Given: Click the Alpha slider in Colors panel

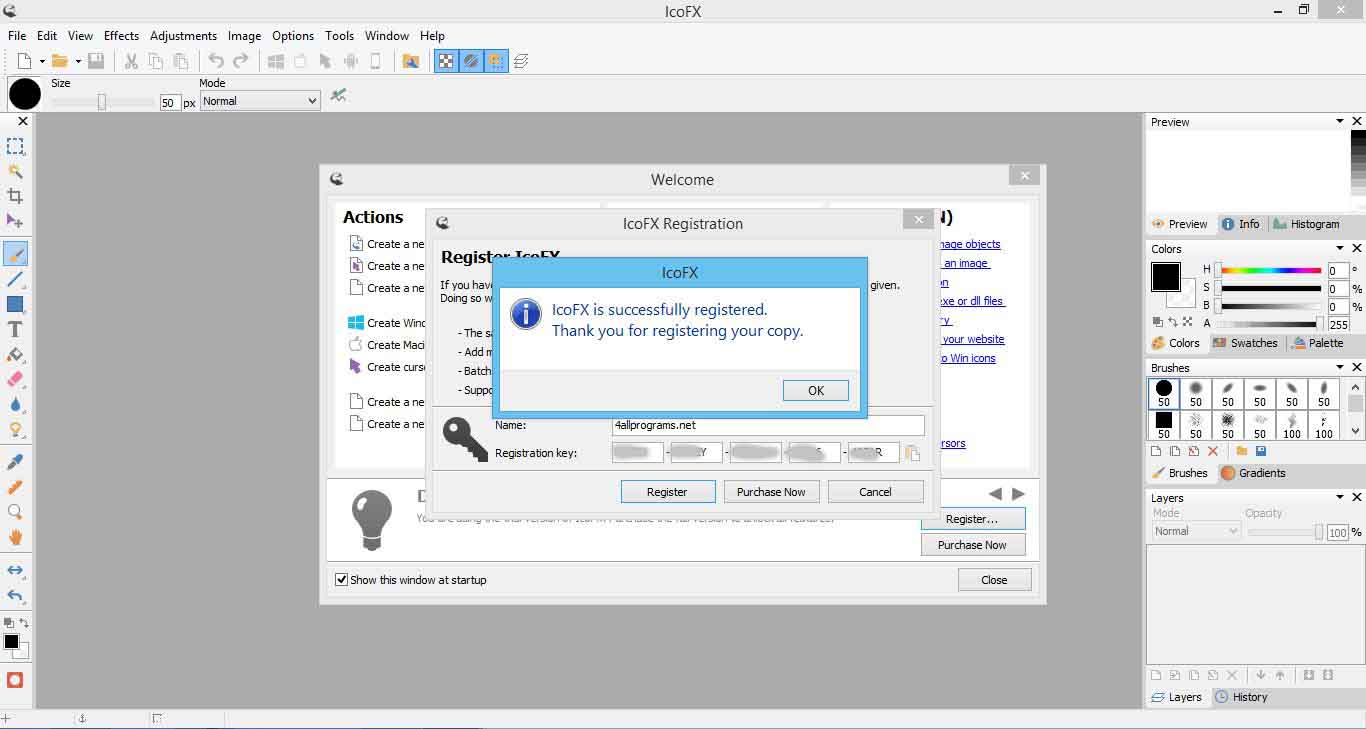Looking at the screenshot, I should tap(1271, 324).
